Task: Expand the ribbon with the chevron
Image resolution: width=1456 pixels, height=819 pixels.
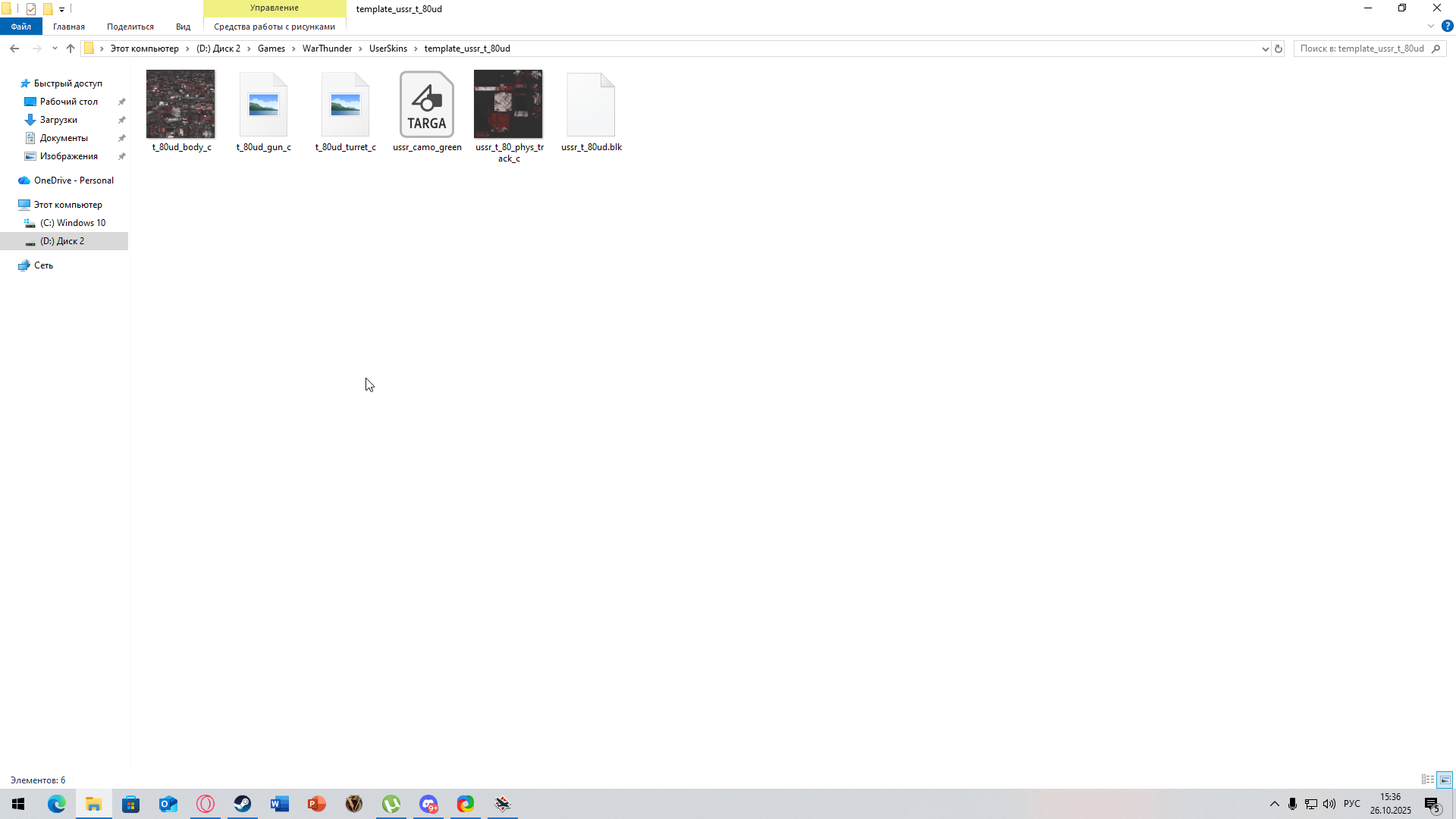Action: pyautogui.click(x=1431, y=26)
